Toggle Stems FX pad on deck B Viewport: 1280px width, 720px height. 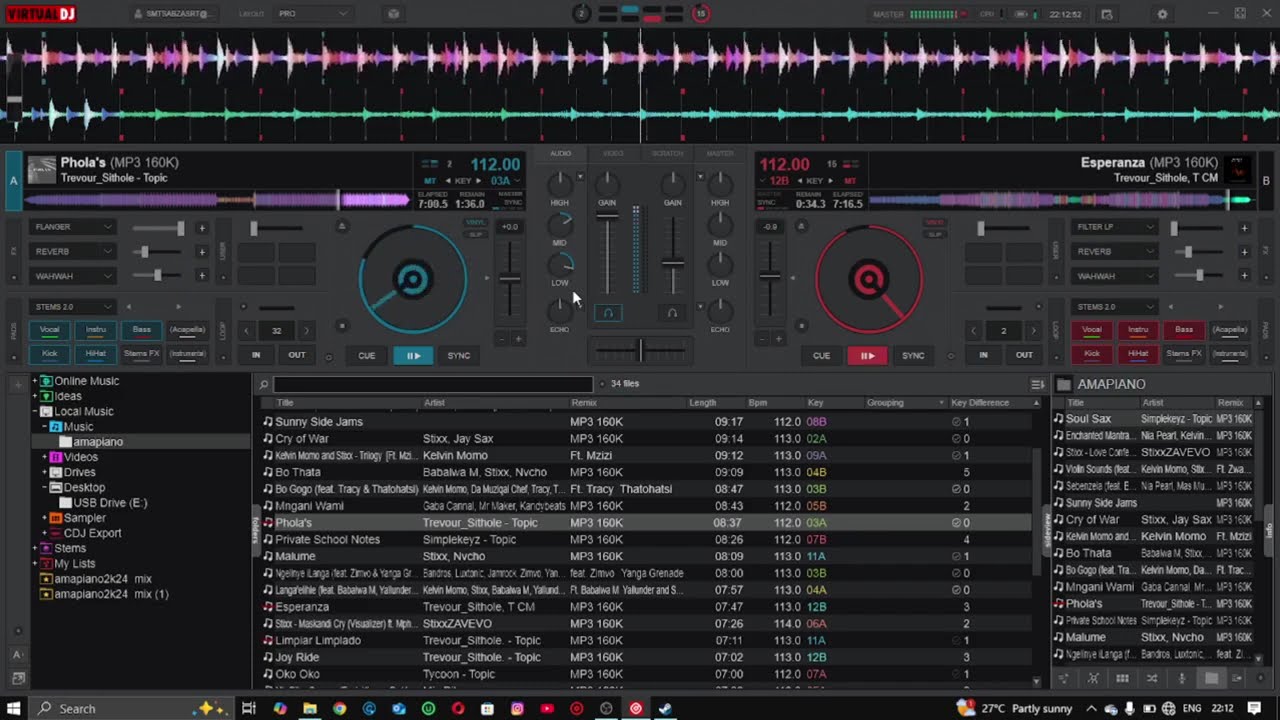click(1184, 353)
